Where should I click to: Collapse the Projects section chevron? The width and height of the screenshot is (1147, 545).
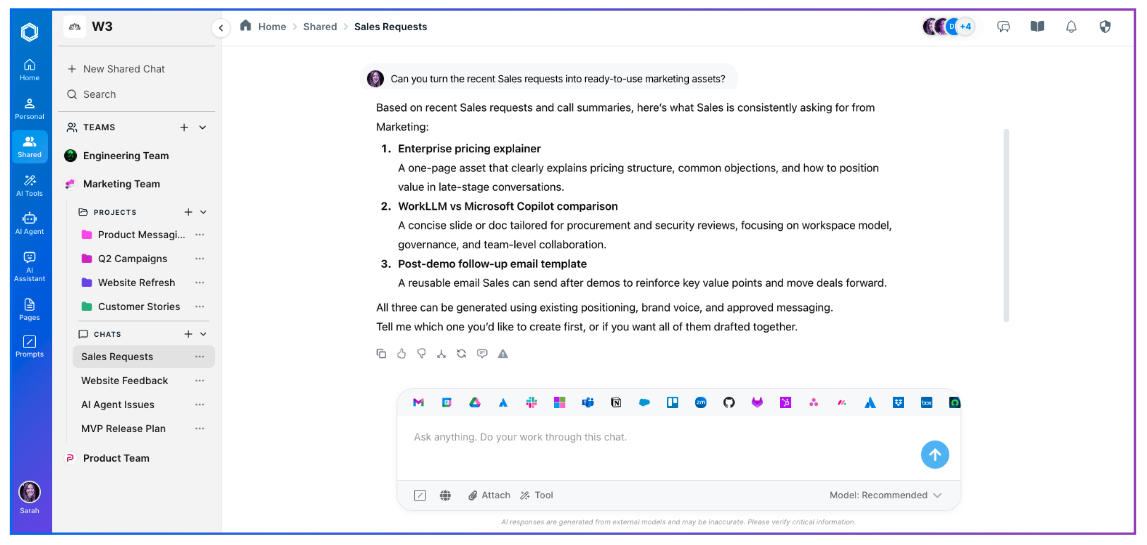click(203, 212)
